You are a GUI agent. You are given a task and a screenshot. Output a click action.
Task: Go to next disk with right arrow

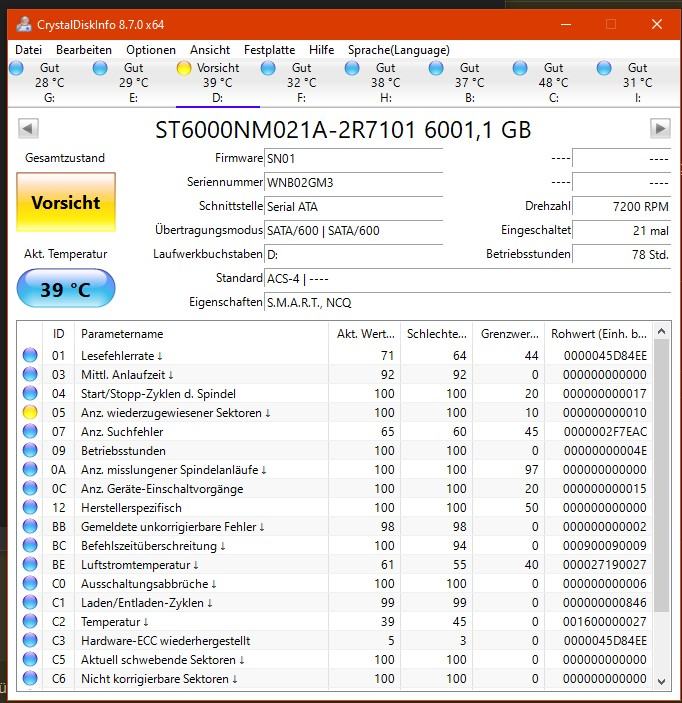[660, 129]
